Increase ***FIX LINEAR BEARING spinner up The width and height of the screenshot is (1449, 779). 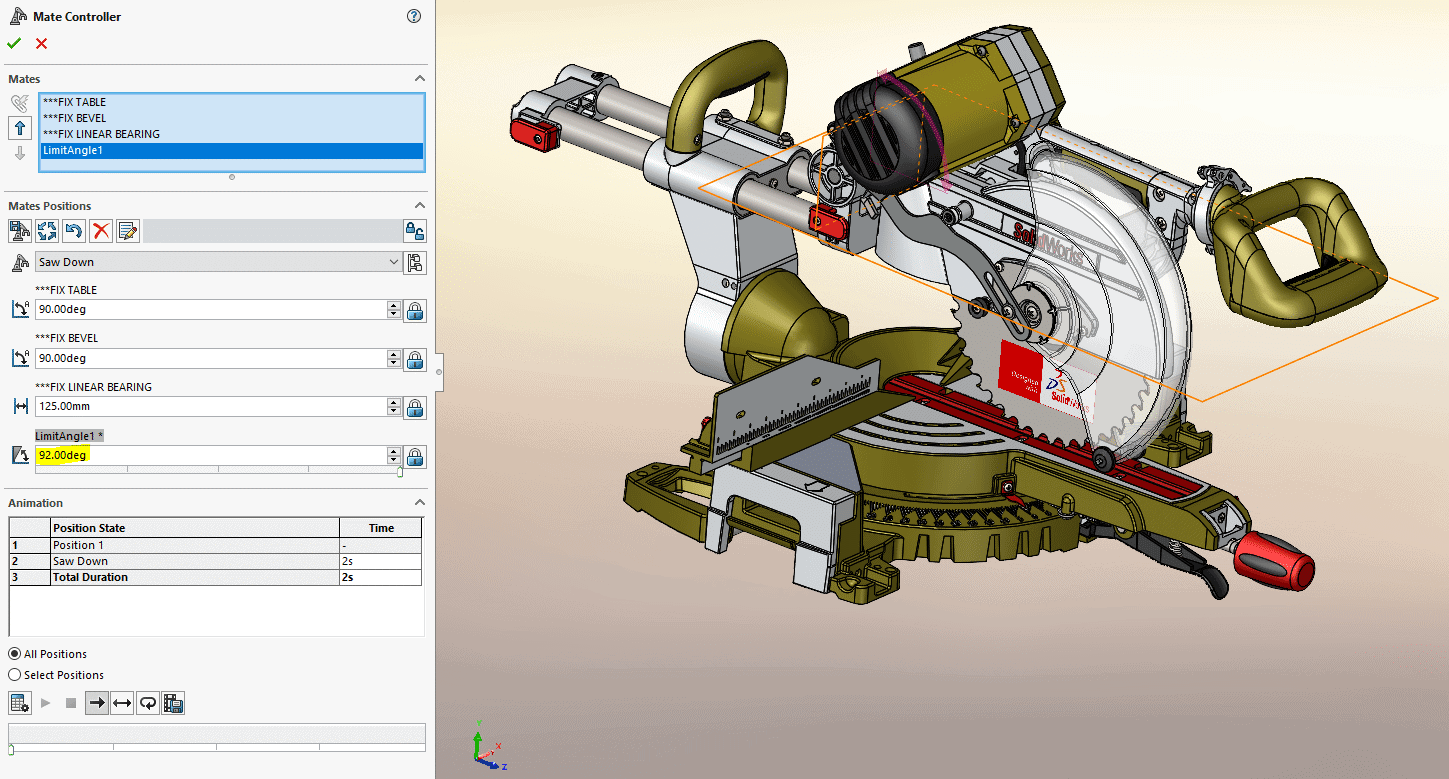pyautogui.click(x=394, y=402)
